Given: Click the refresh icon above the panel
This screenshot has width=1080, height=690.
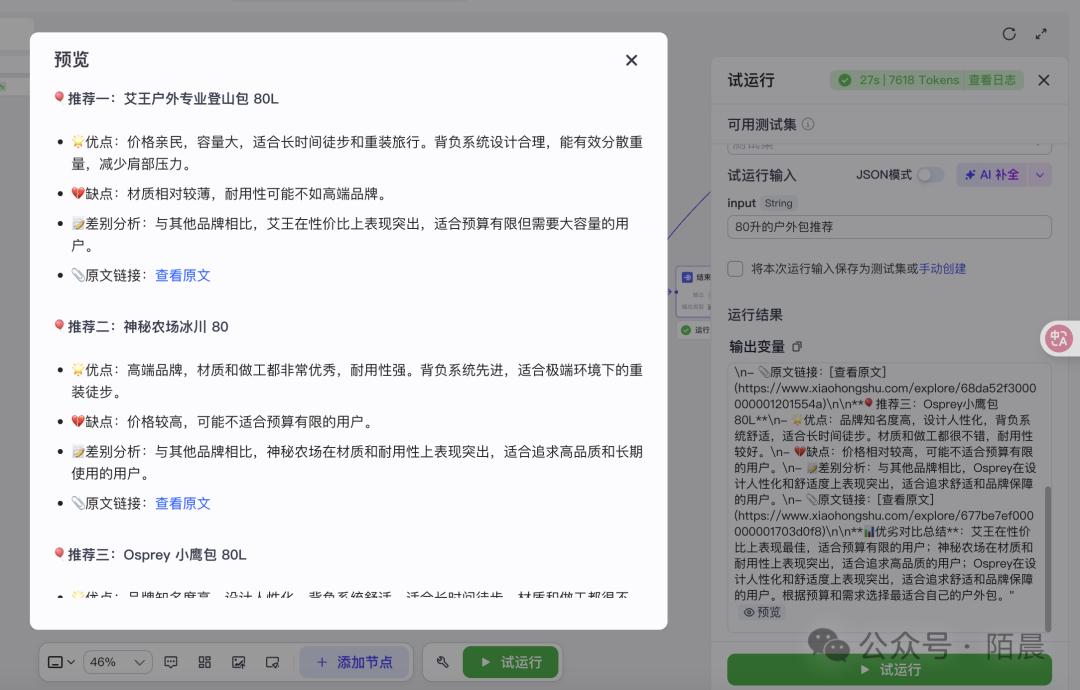Looking at the screenshot, I should point(1009,34).
